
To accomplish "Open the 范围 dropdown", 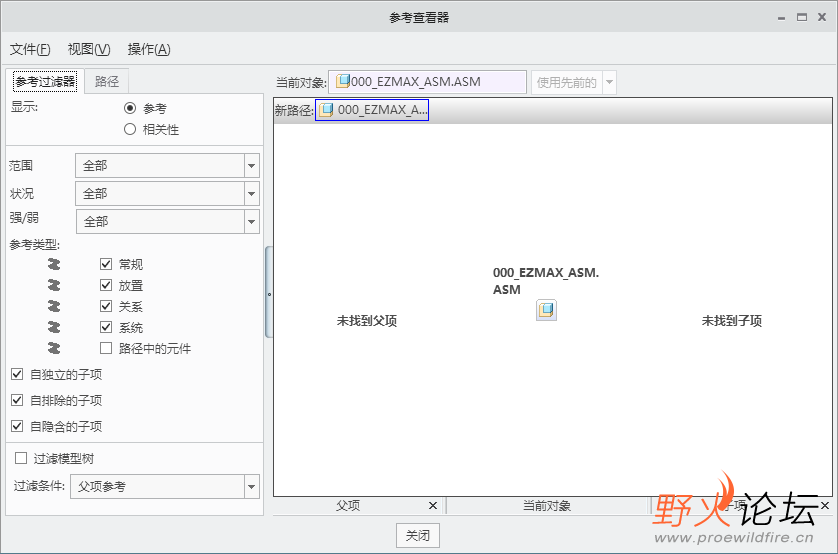I will [x=167, y=166].
